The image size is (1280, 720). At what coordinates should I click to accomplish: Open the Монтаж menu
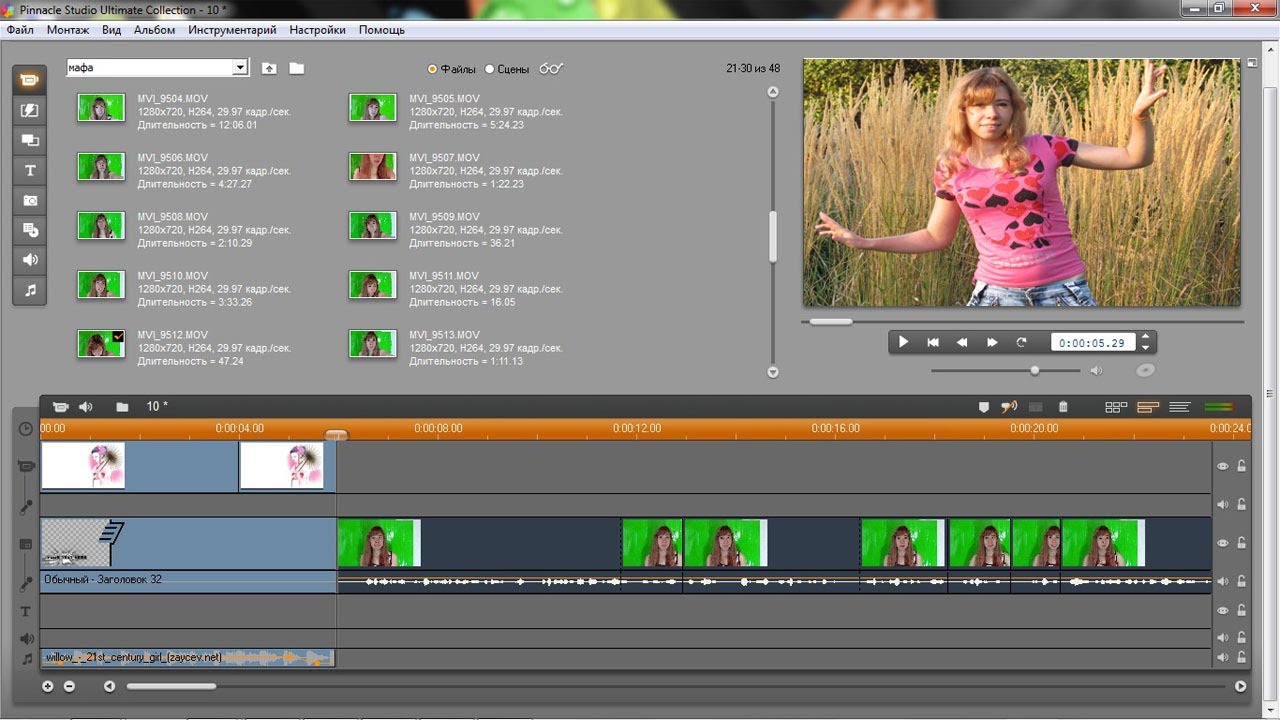tap(67, 30)
